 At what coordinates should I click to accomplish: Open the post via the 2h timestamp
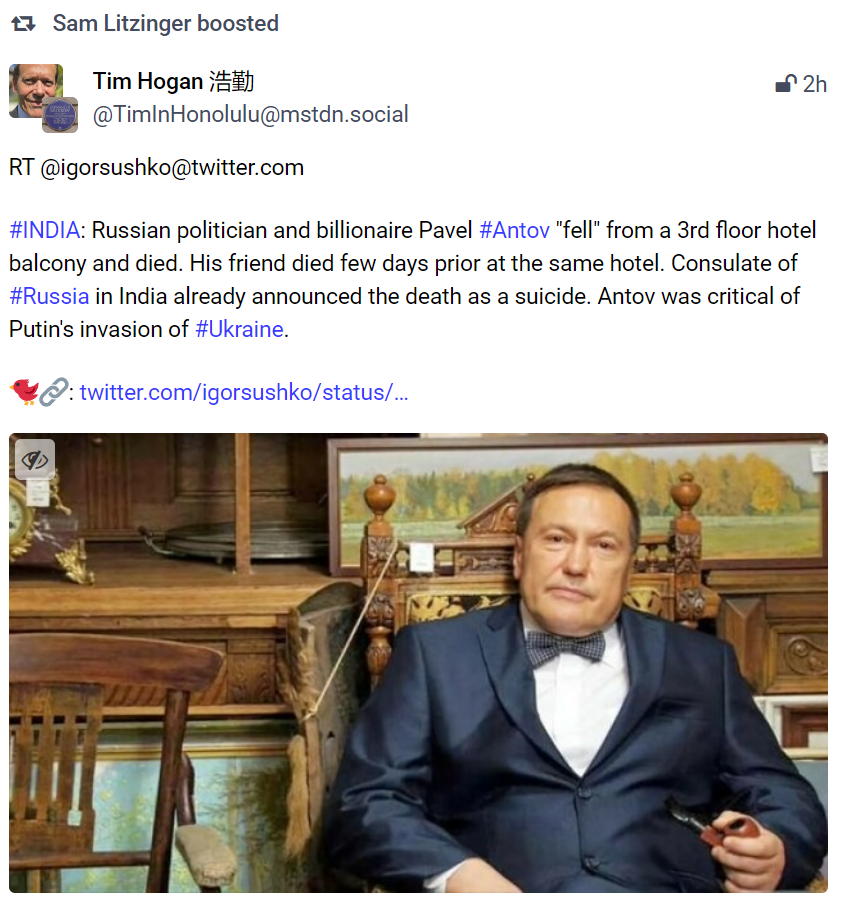(x=815, y=84)
